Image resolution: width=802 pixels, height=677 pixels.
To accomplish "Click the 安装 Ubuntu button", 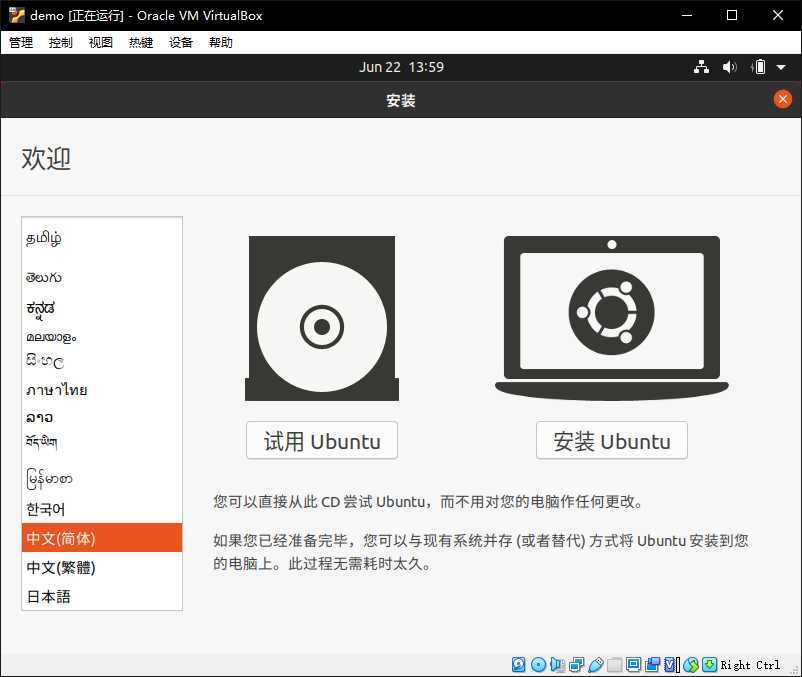I will click(x=612, y=441).
